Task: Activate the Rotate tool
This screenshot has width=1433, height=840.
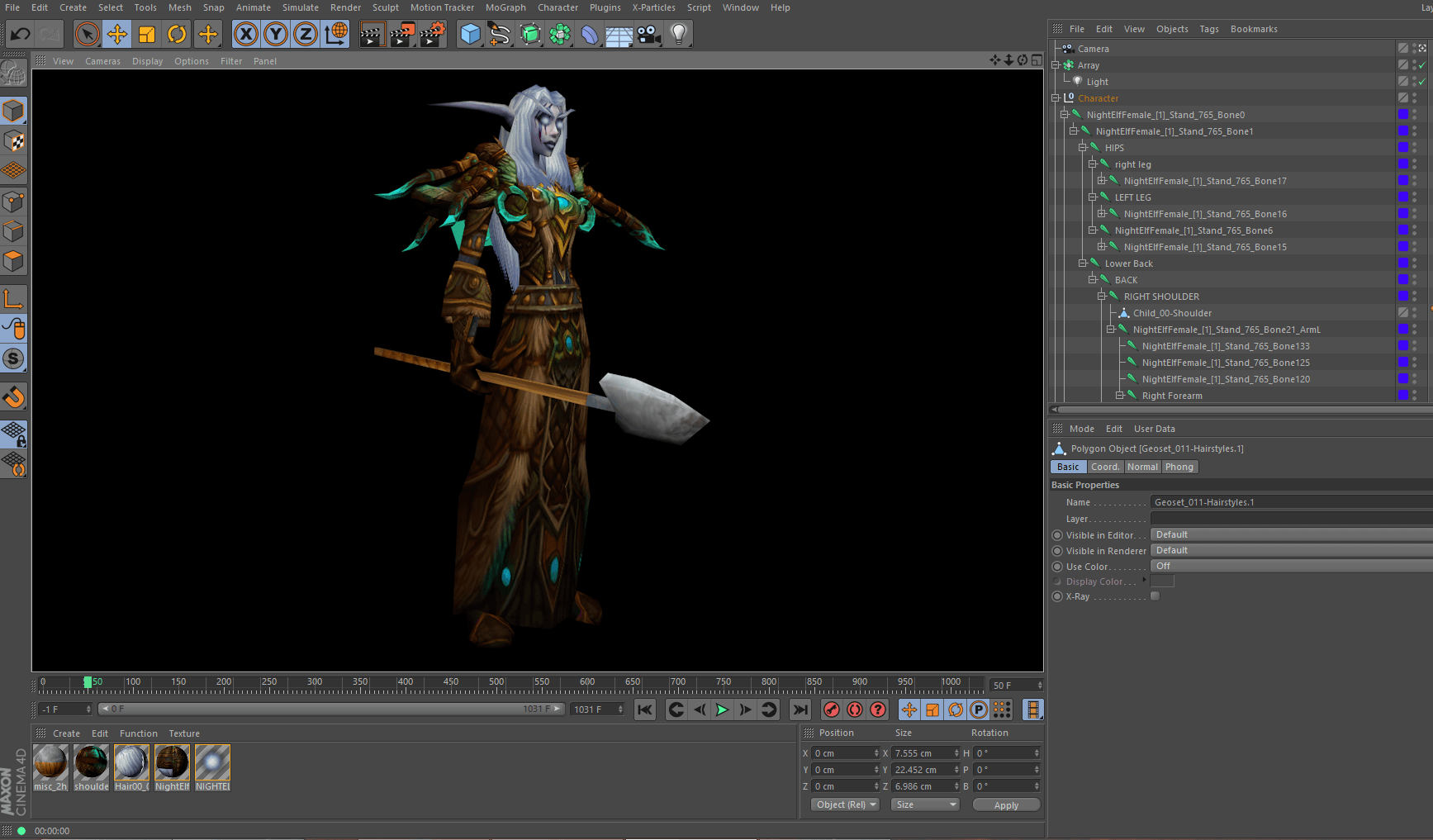Action: (x=177, y=34)
